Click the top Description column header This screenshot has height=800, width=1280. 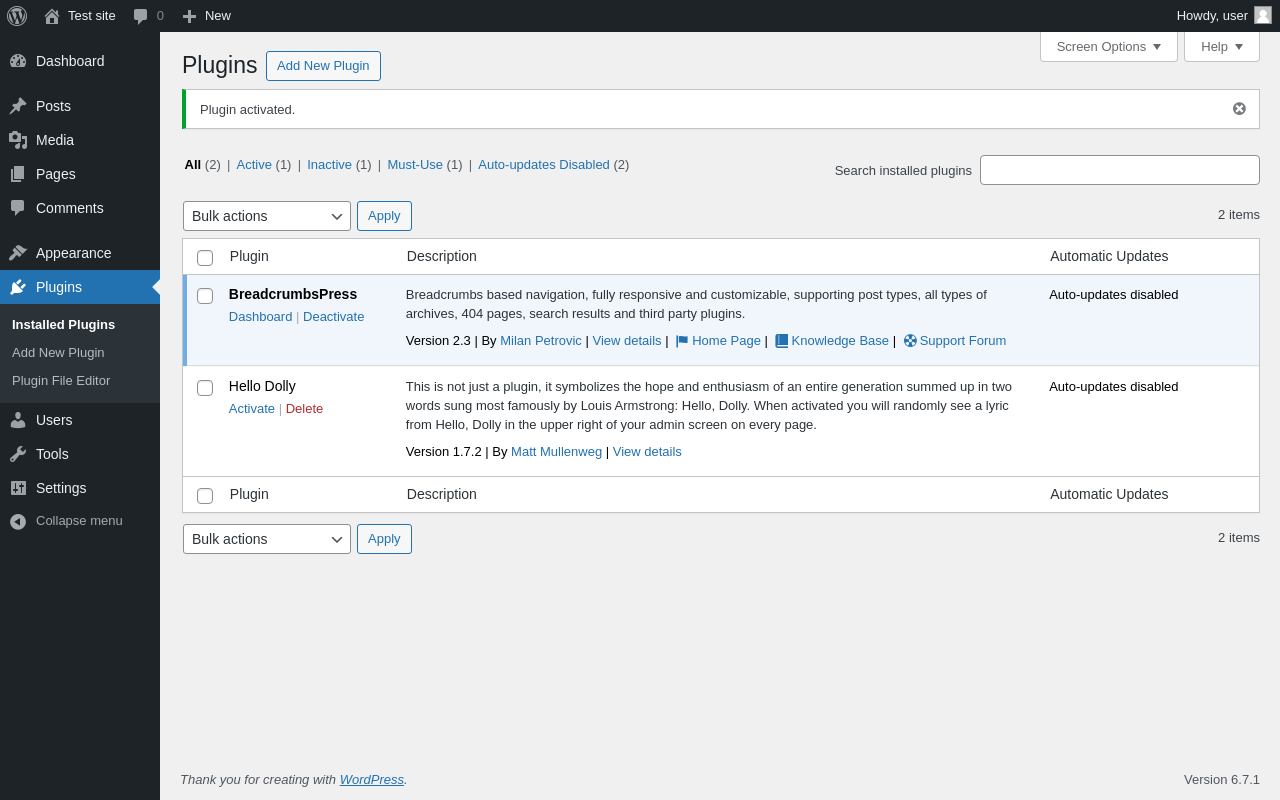(x=442, y=256)
